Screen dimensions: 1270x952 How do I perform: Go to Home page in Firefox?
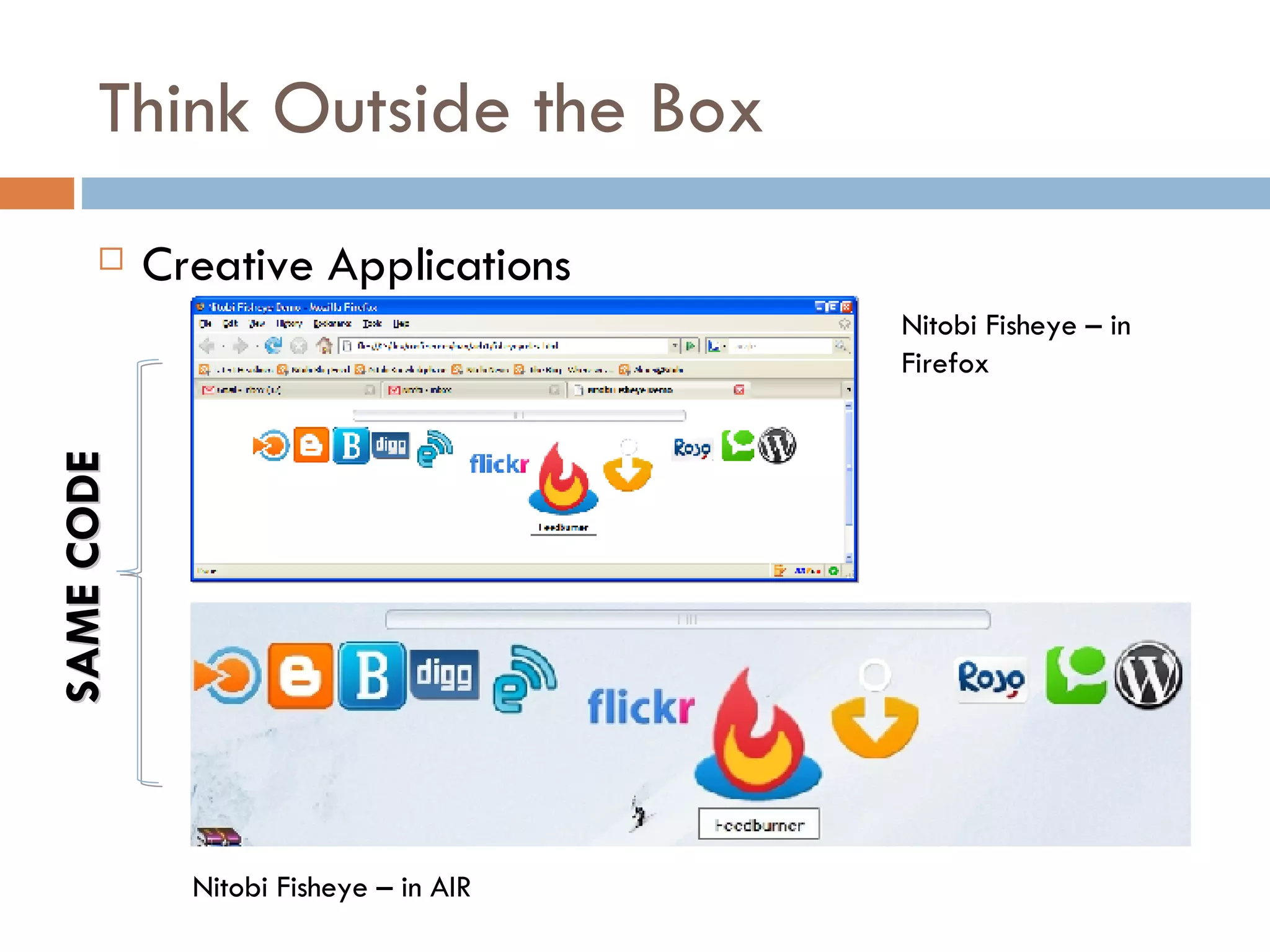pos(324,345)
